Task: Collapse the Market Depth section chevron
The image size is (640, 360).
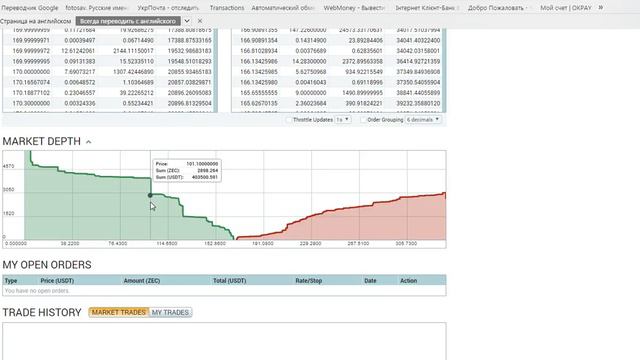Action: (x=89, y=142)
